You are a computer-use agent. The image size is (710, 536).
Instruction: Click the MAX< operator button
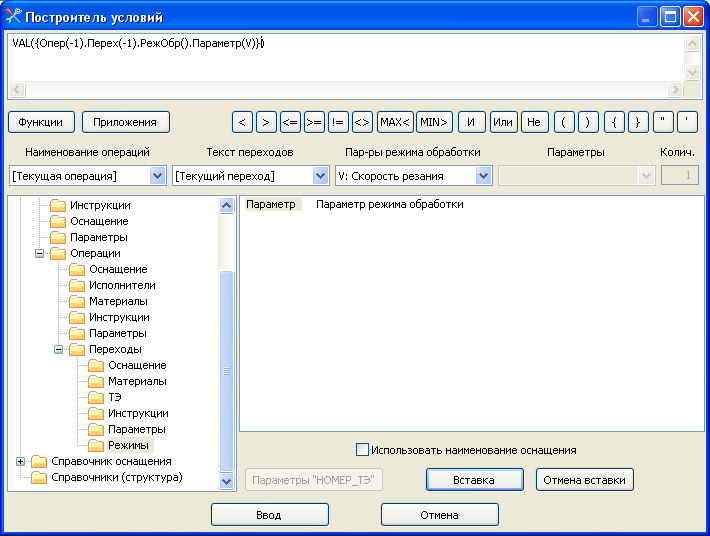(x=395, y=122)
